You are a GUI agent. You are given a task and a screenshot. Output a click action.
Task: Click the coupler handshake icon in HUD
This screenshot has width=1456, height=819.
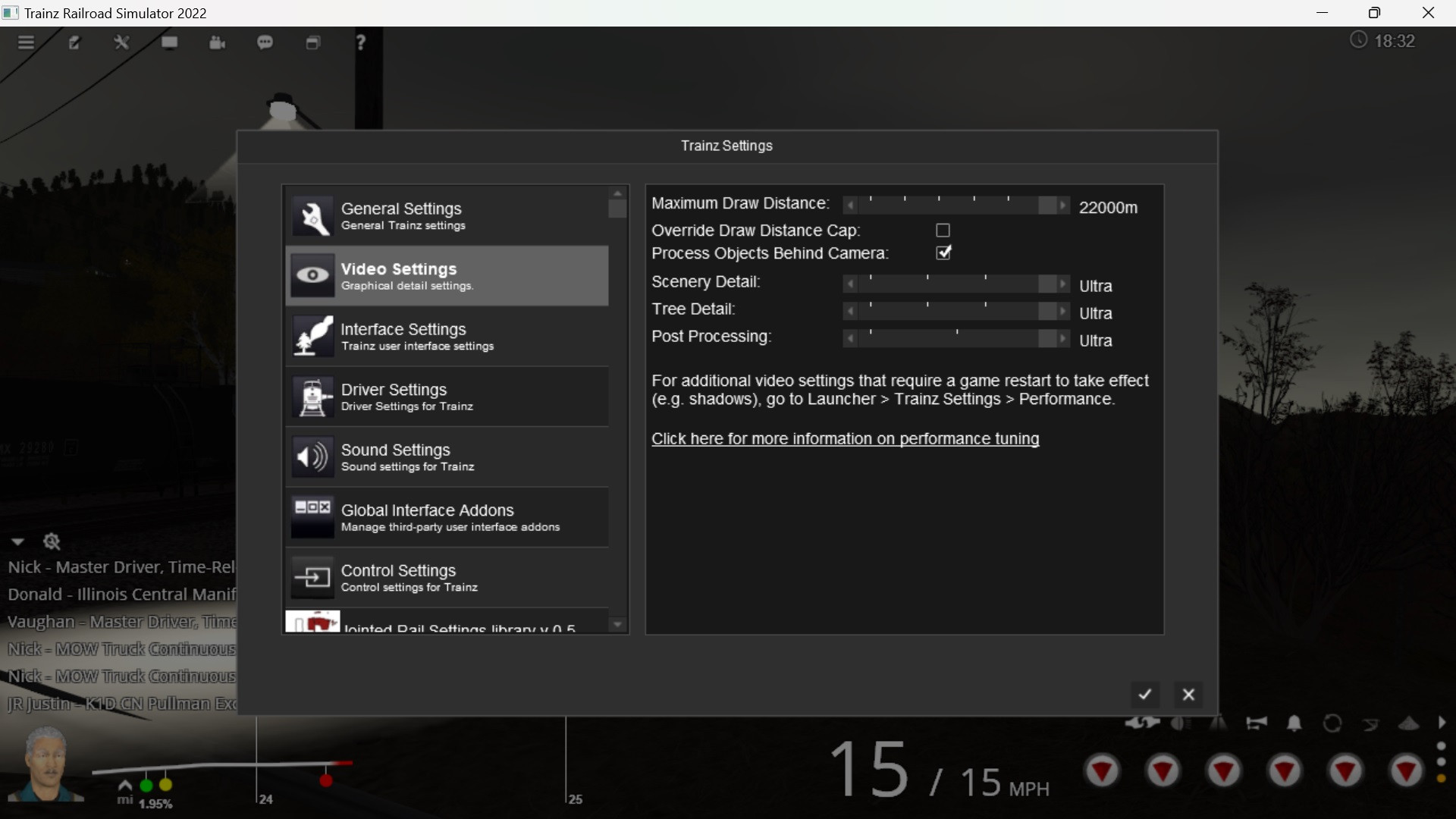click(x=1143, y=723)
